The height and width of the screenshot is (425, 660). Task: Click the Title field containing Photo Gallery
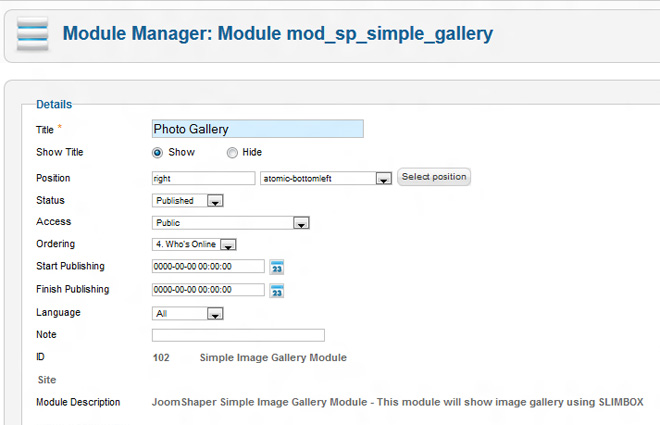point(257,129)
